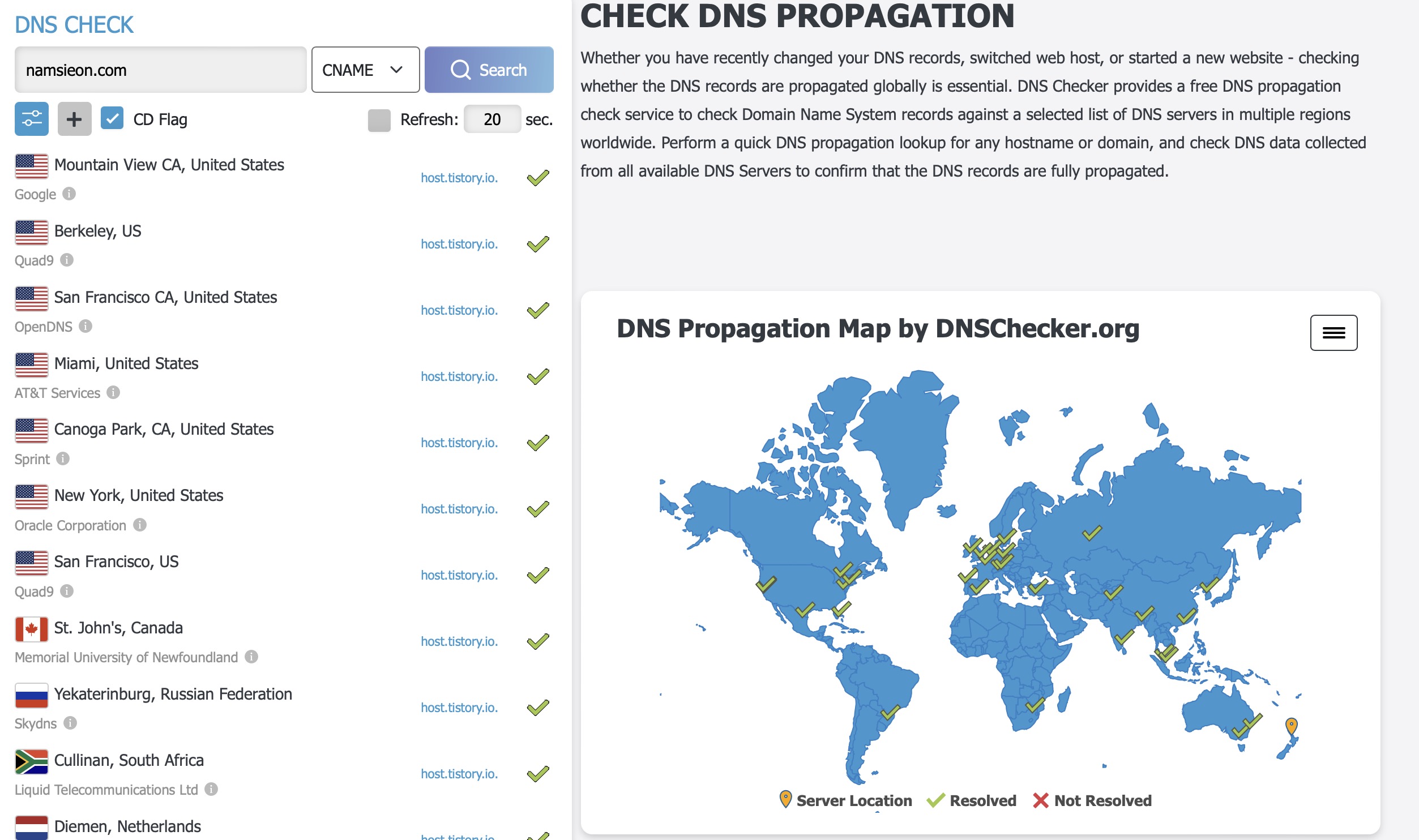Open the map hamburger menu icon

click(1333, 333)
